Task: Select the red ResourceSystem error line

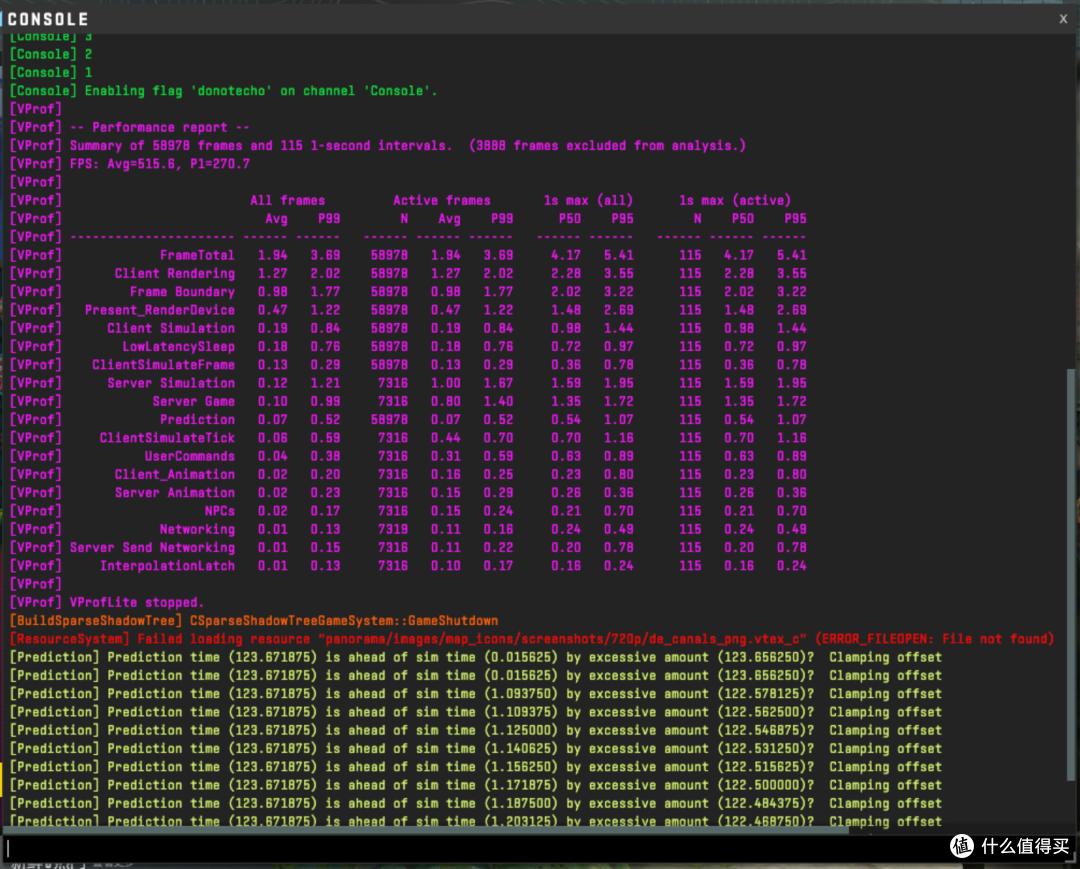Action: [532, 639]
